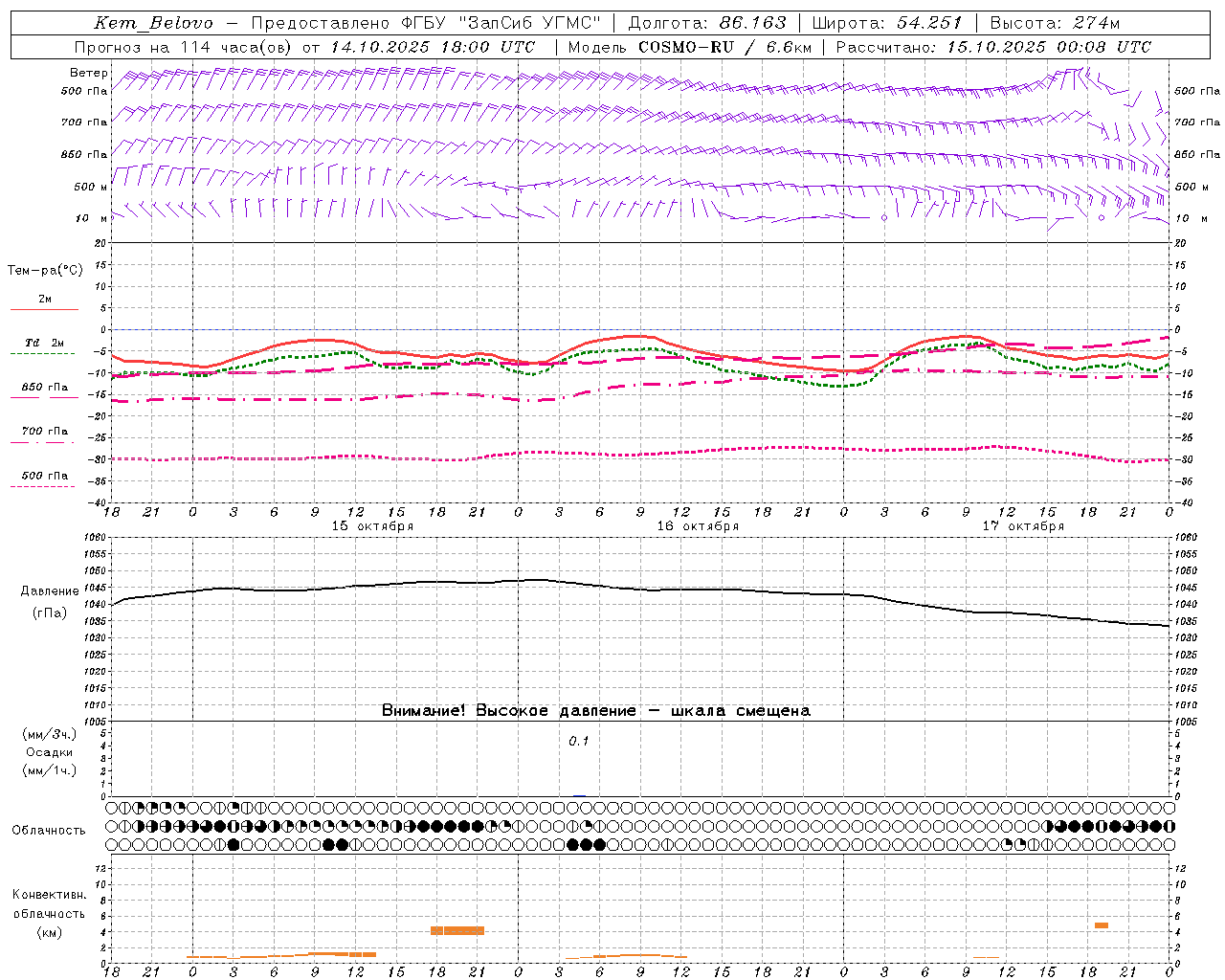
Task: Click the high pressure warning Внимание! text
Action: [x=596, y=711]
